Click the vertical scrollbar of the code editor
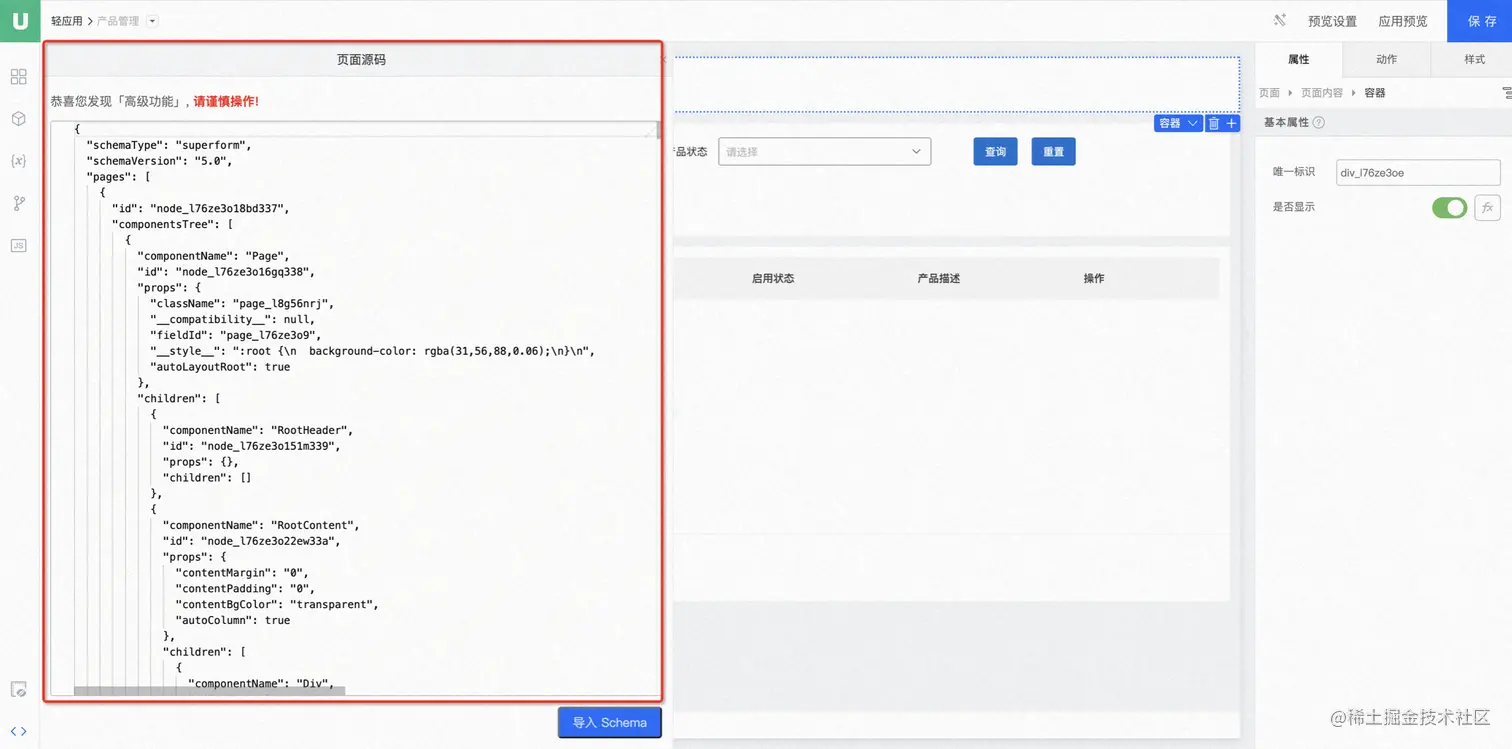1512x749 pixels. [658, 130]
